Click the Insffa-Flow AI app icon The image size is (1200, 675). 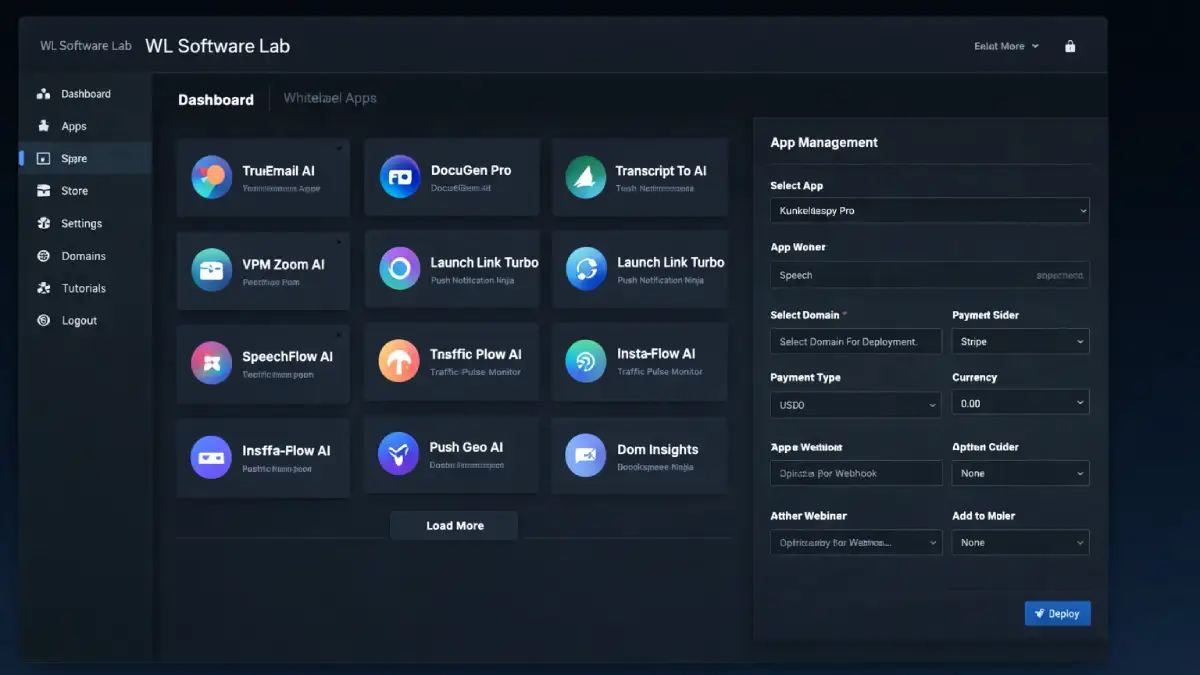click(211, 457)
